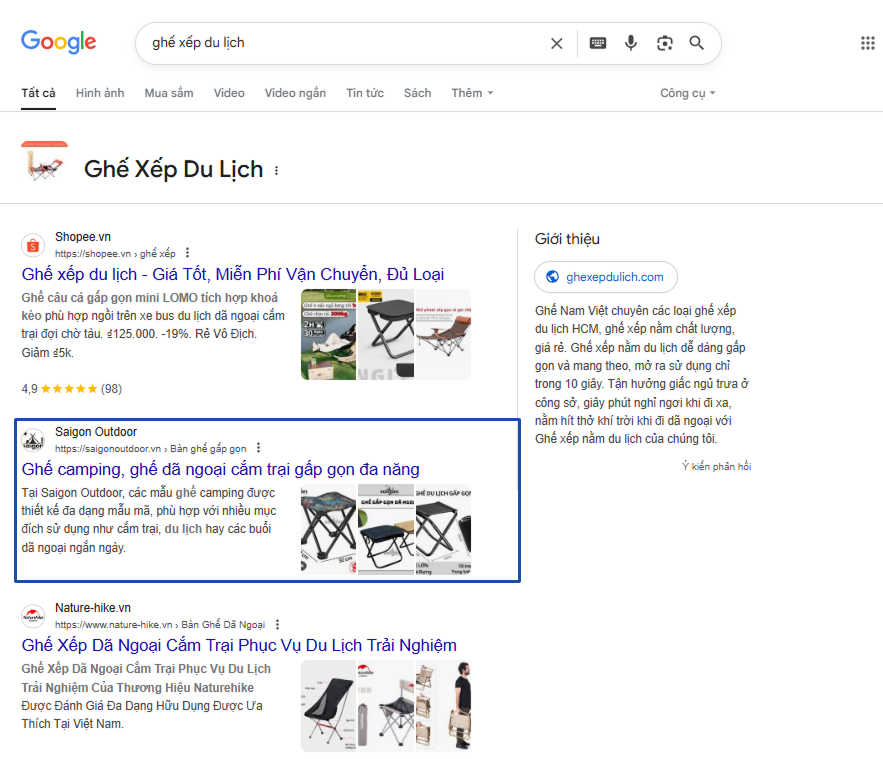Open the Google apps grid
Viewport: 883px width, 759px height.
coord(867,43)
